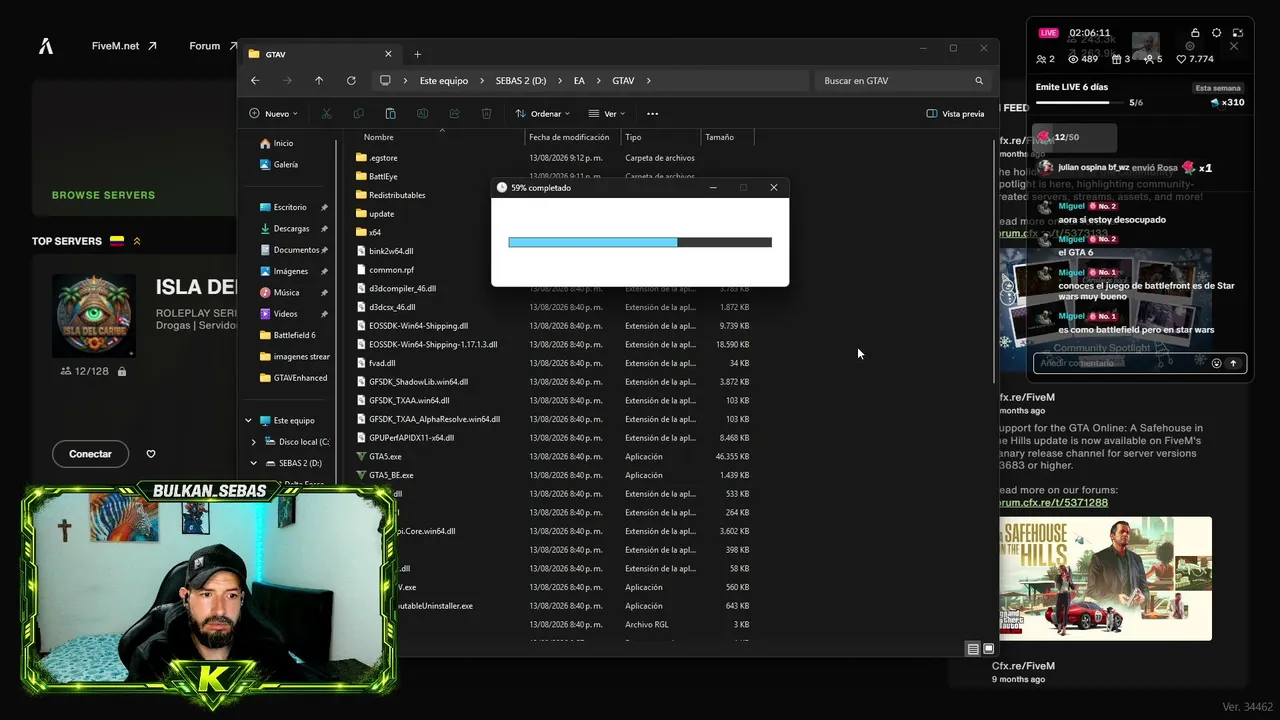Switch to large thumbnails view icon
This screenshot has width=1280, height=720.
coord(988,649)
